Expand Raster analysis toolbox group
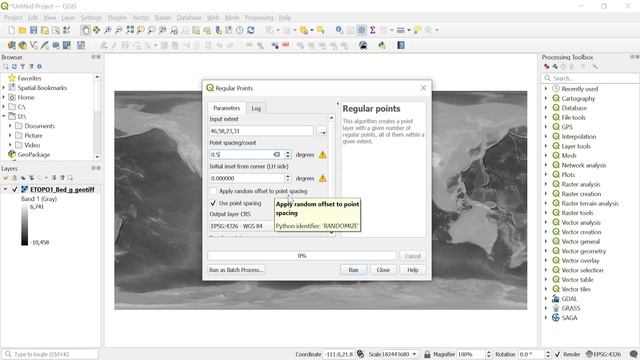This screenshot has height=360, width=640. 546,184
